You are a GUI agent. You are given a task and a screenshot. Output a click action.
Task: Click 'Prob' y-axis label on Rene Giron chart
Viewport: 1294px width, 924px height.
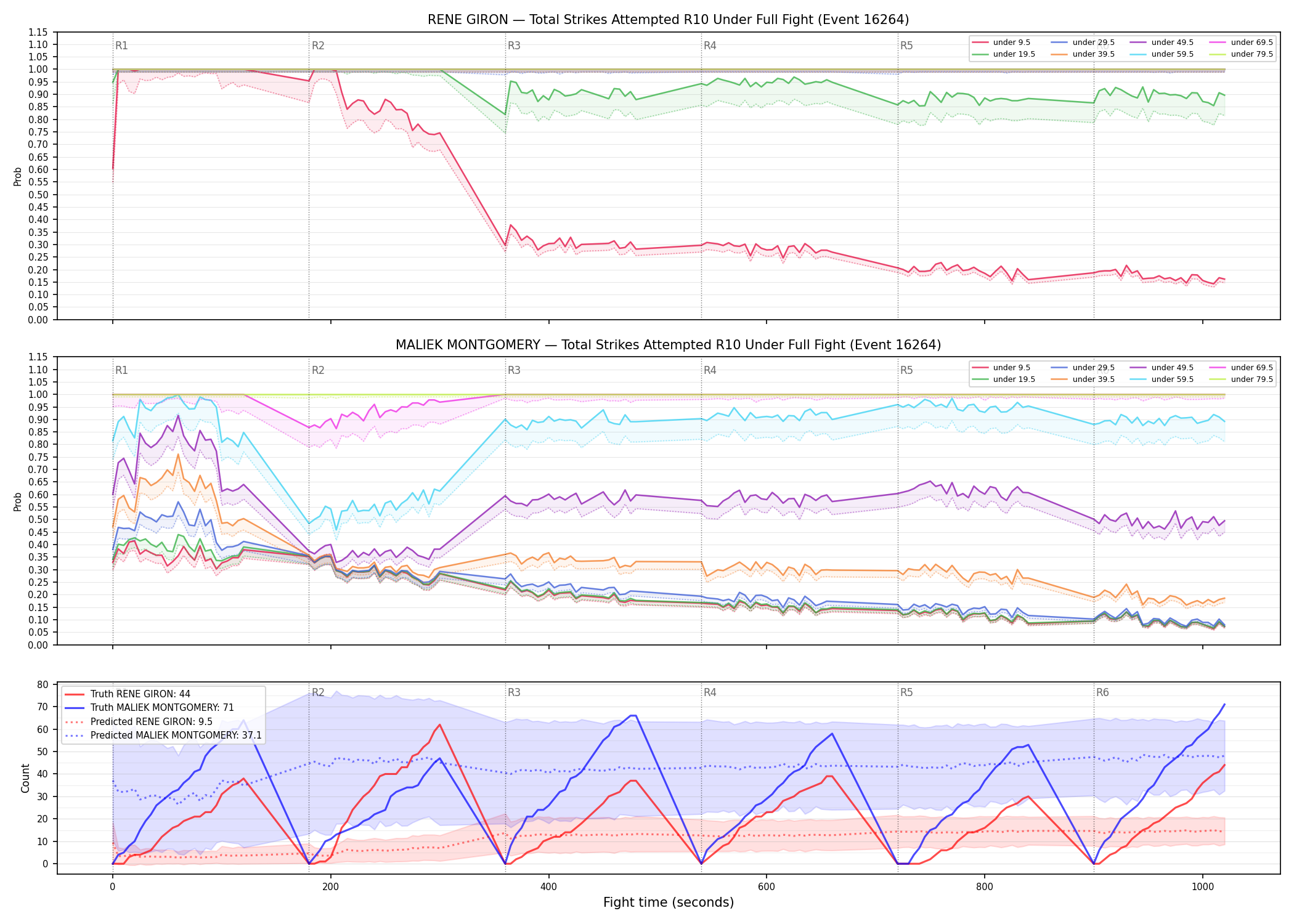click(18, 176)
